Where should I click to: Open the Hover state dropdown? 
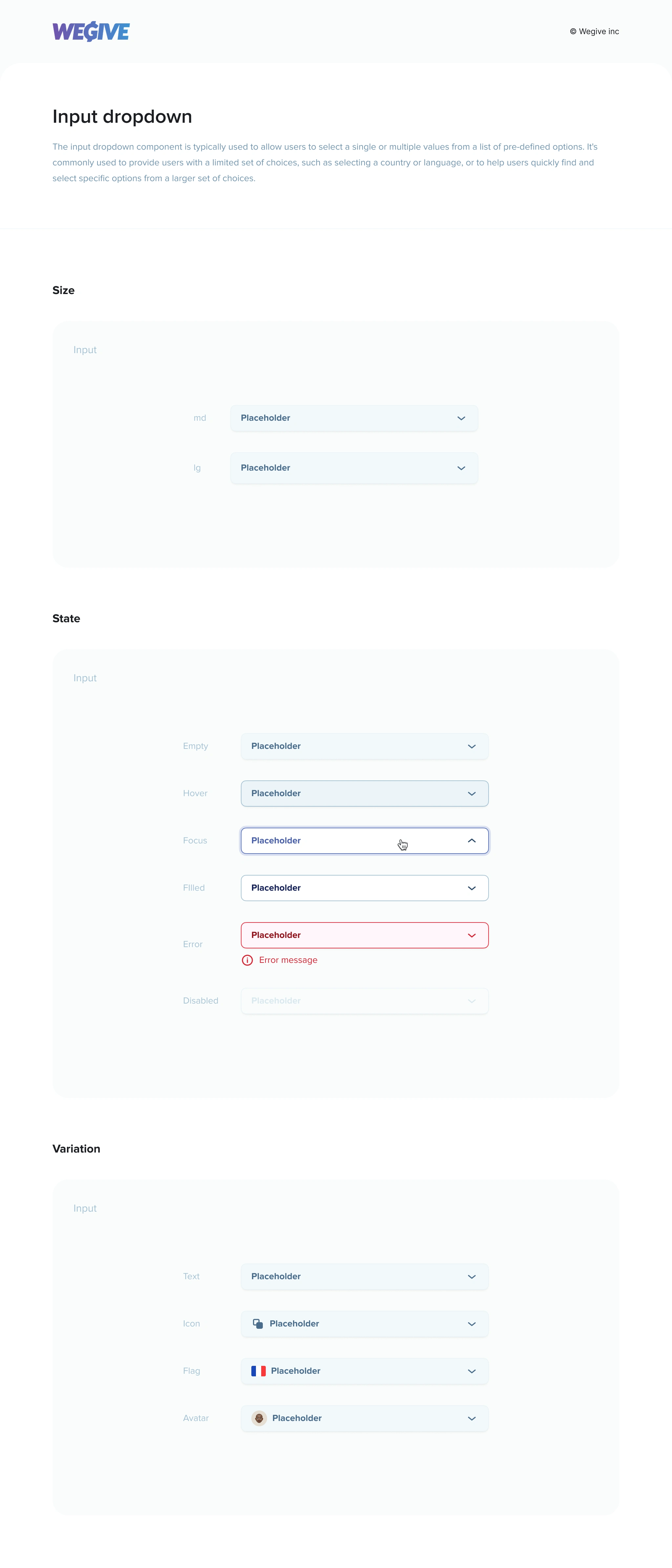[x=364, y=794]
